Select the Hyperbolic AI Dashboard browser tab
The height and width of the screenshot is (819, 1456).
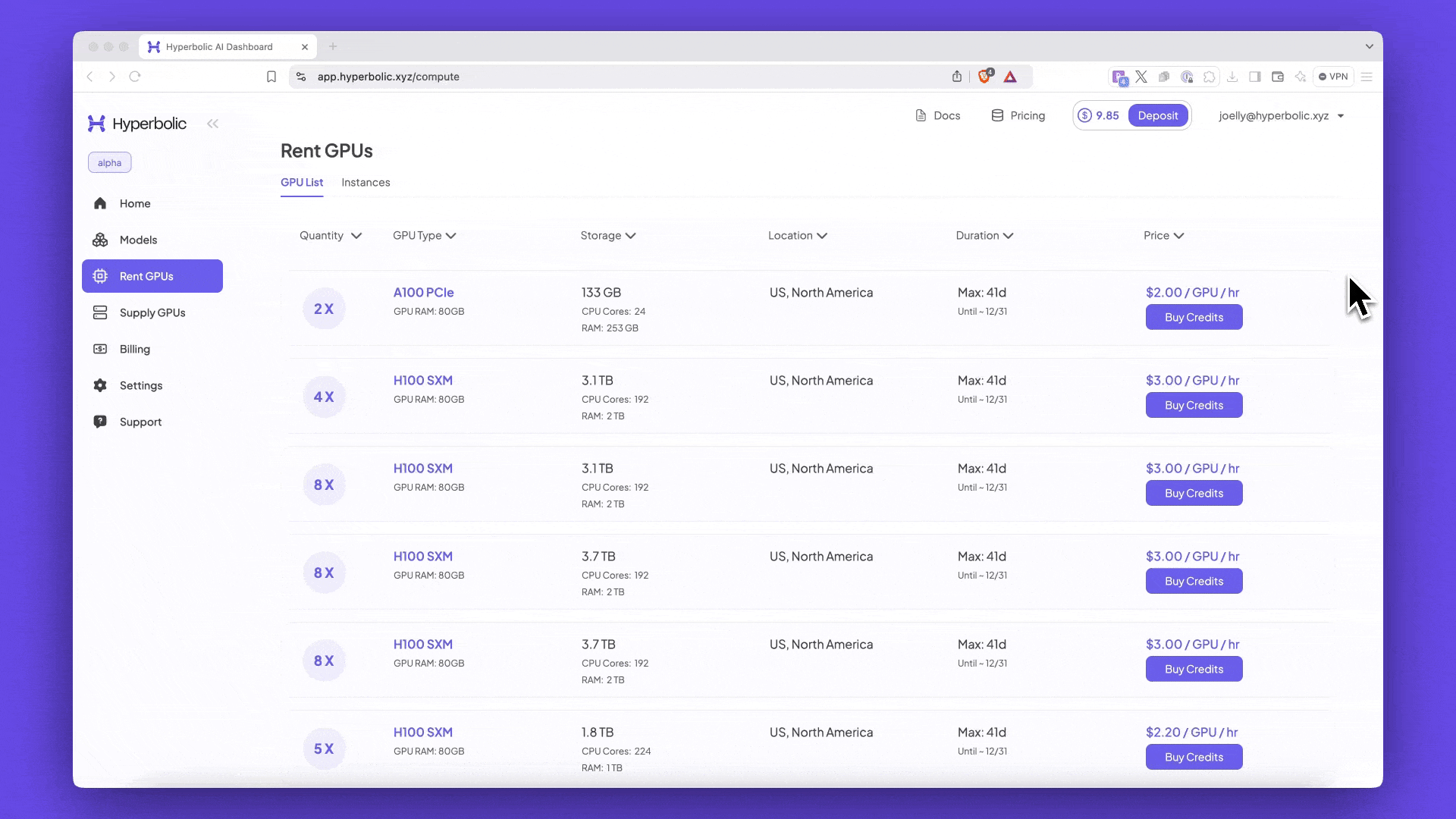pyautogui.click(x=227, y=47)
